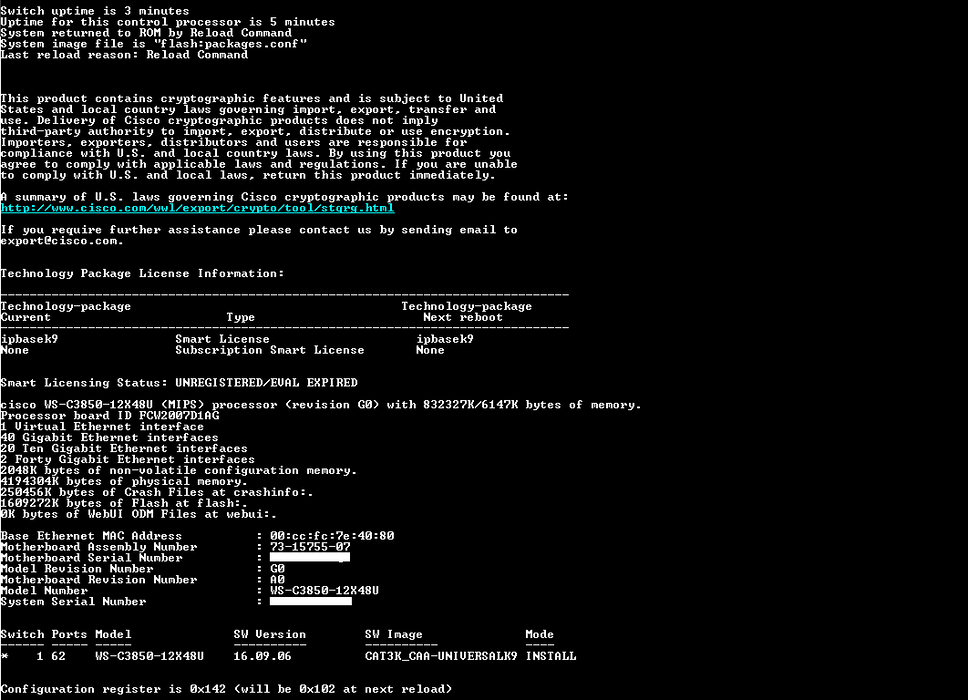Click the Processor board ID line

[x=109, y=416]
